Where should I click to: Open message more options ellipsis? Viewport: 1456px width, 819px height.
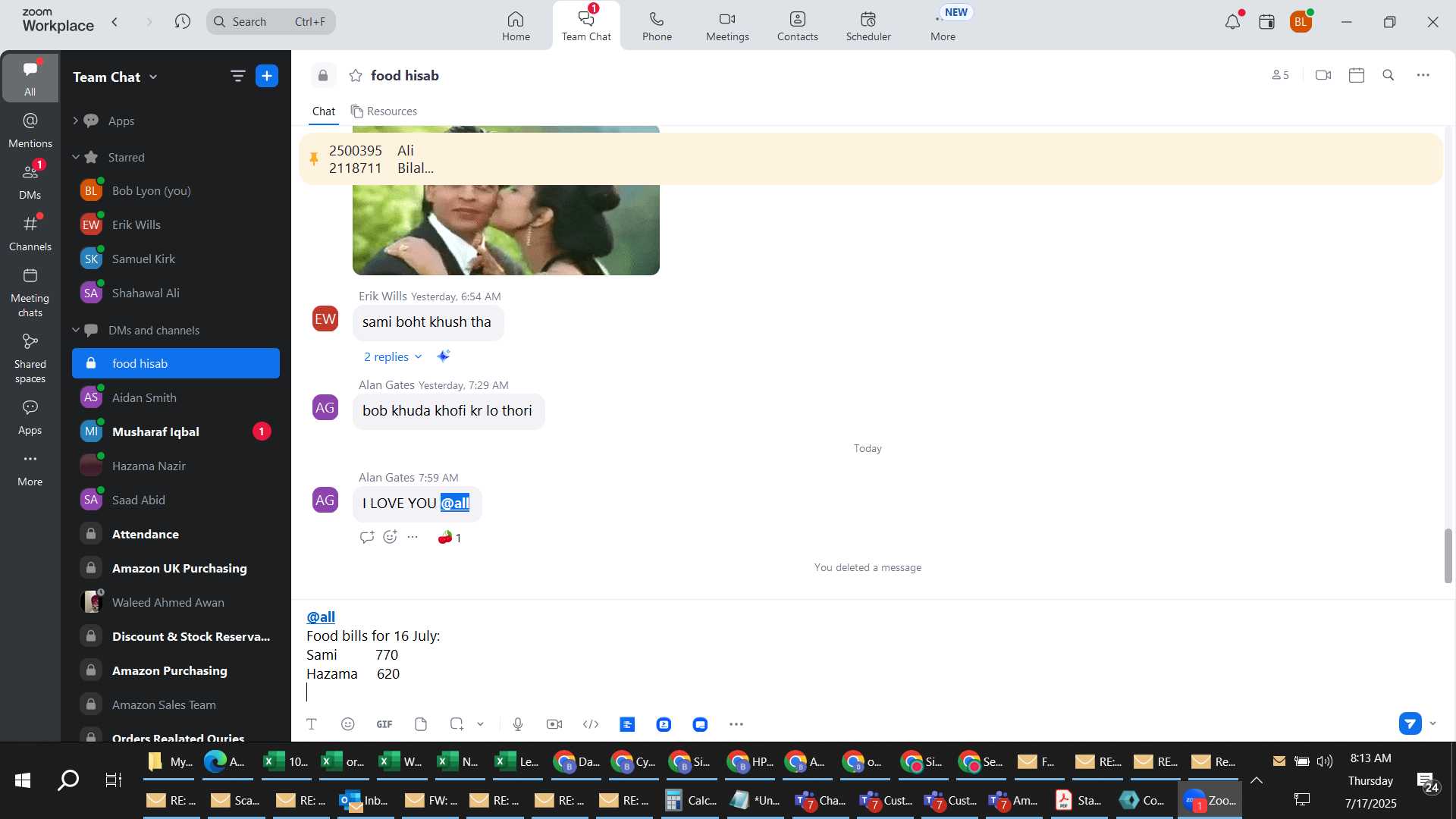point(413,537)
